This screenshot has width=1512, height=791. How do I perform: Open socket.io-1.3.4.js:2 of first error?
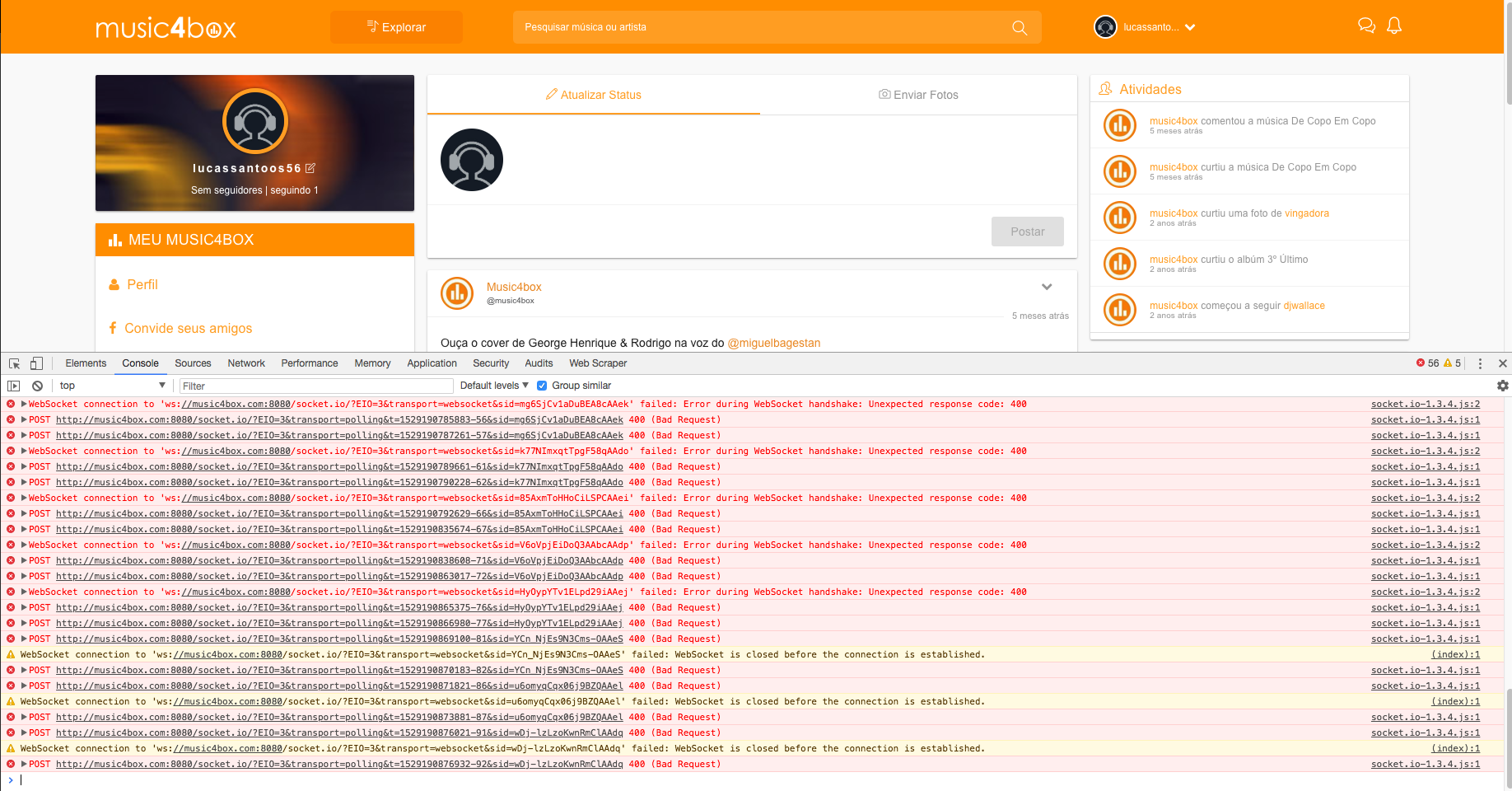pos(1426,404)
